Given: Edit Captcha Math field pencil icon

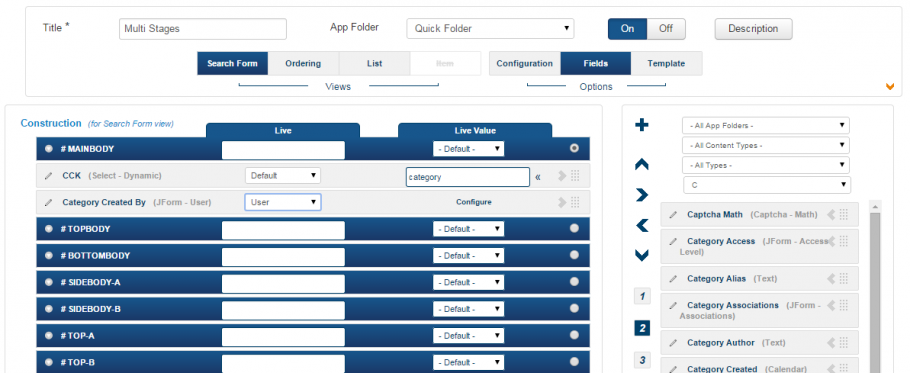Looking at the screenshot, I should point(673,215).
